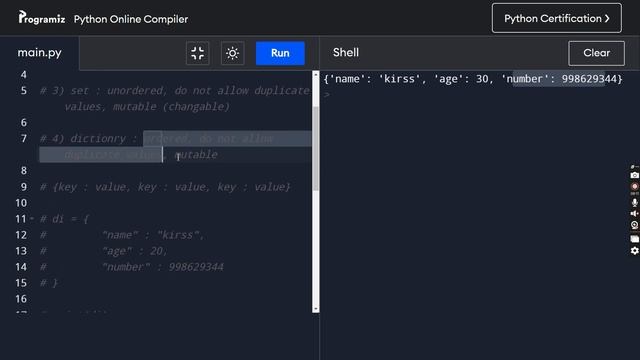Click the 'Python Online Compiler' title
Image resolution: width=640 pixels, height=360 pixels.
click(131, 19)
